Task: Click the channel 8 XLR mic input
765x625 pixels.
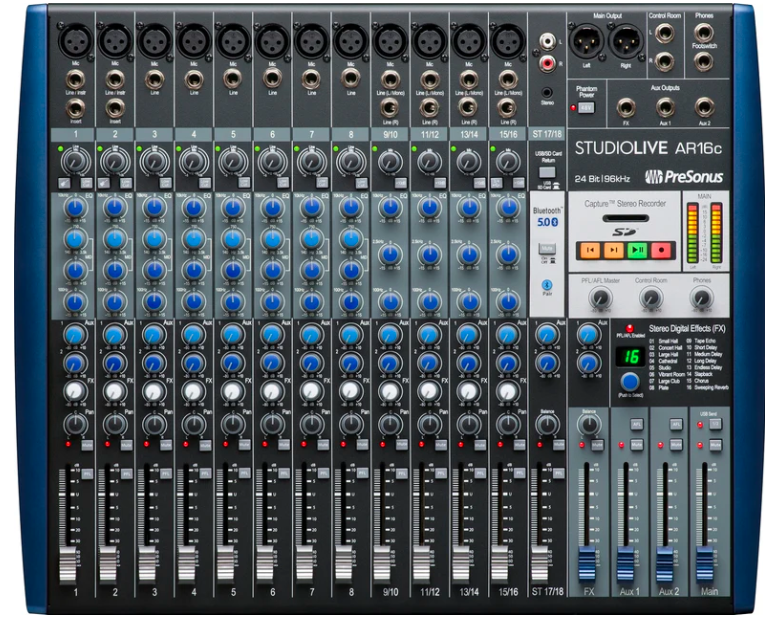Action: coord(351,40)
